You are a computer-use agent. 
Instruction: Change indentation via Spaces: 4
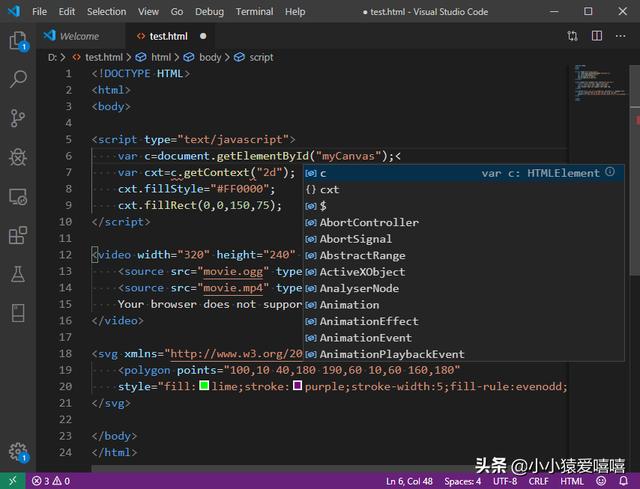click(462, 481)
